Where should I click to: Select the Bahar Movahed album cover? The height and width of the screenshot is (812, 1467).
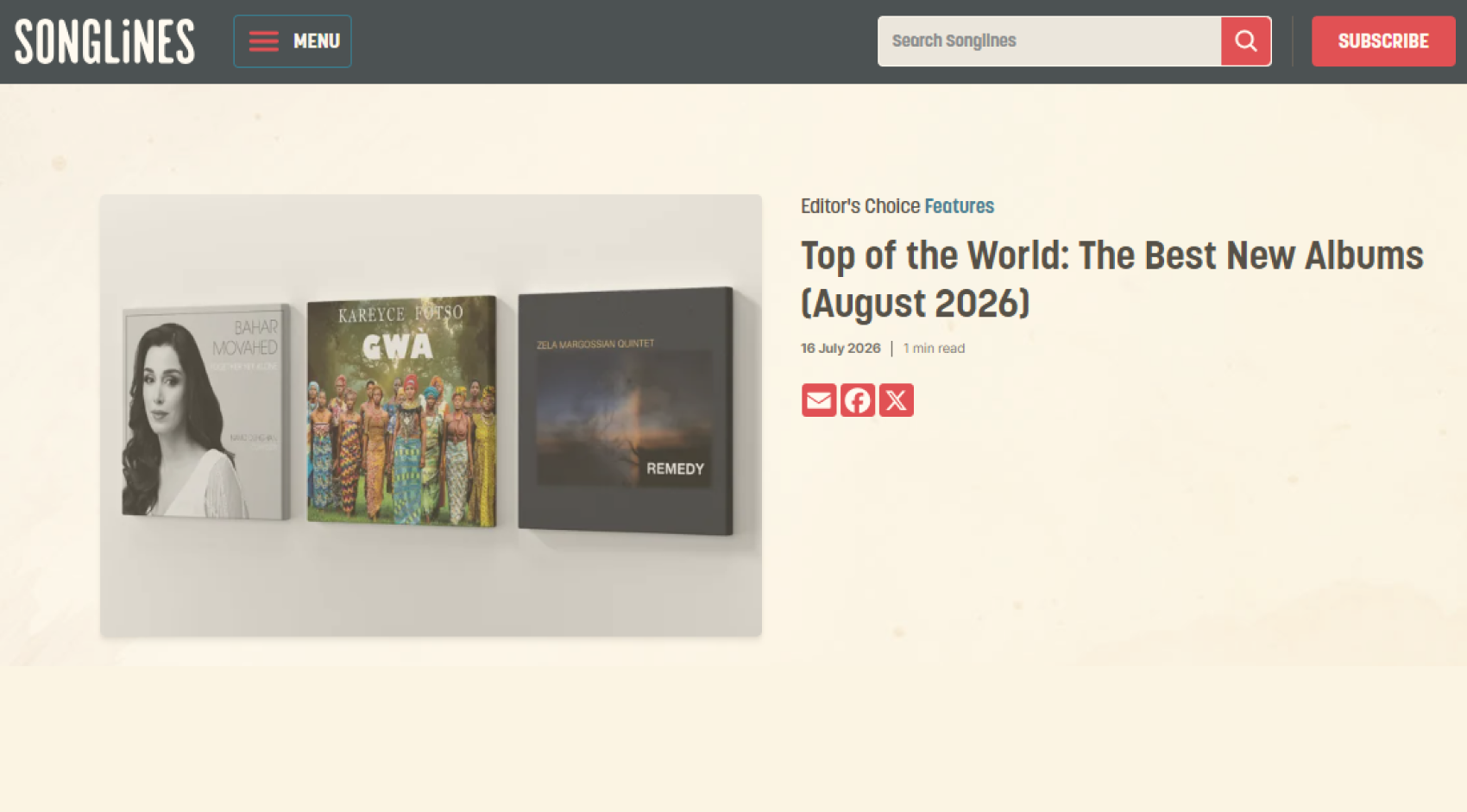point(206,412)
